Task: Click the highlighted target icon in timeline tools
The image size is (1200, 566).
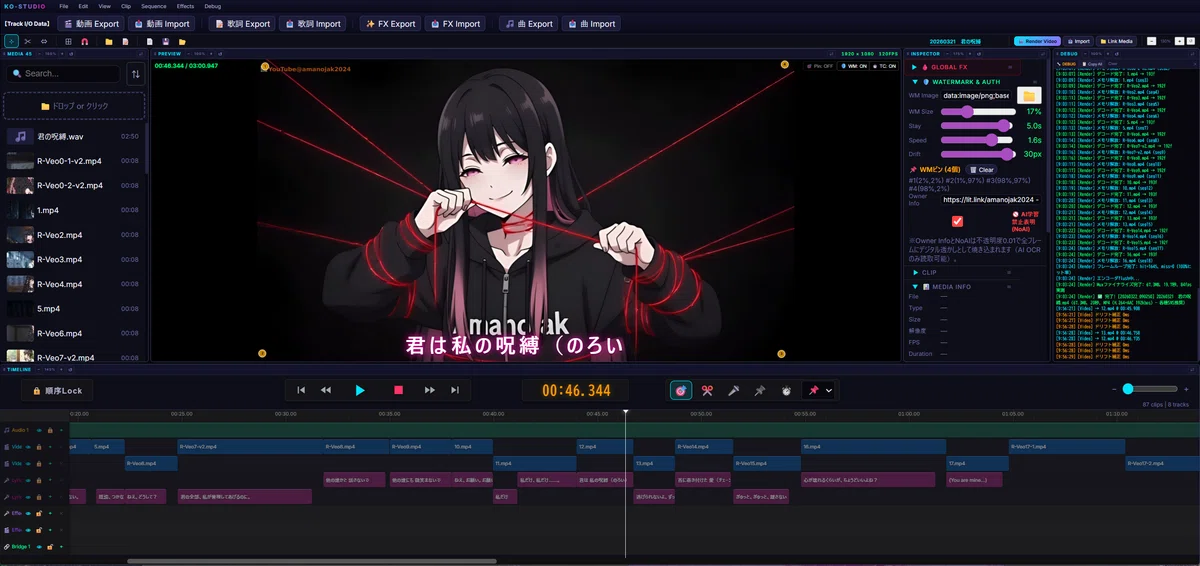Action: tap(680, 390)
